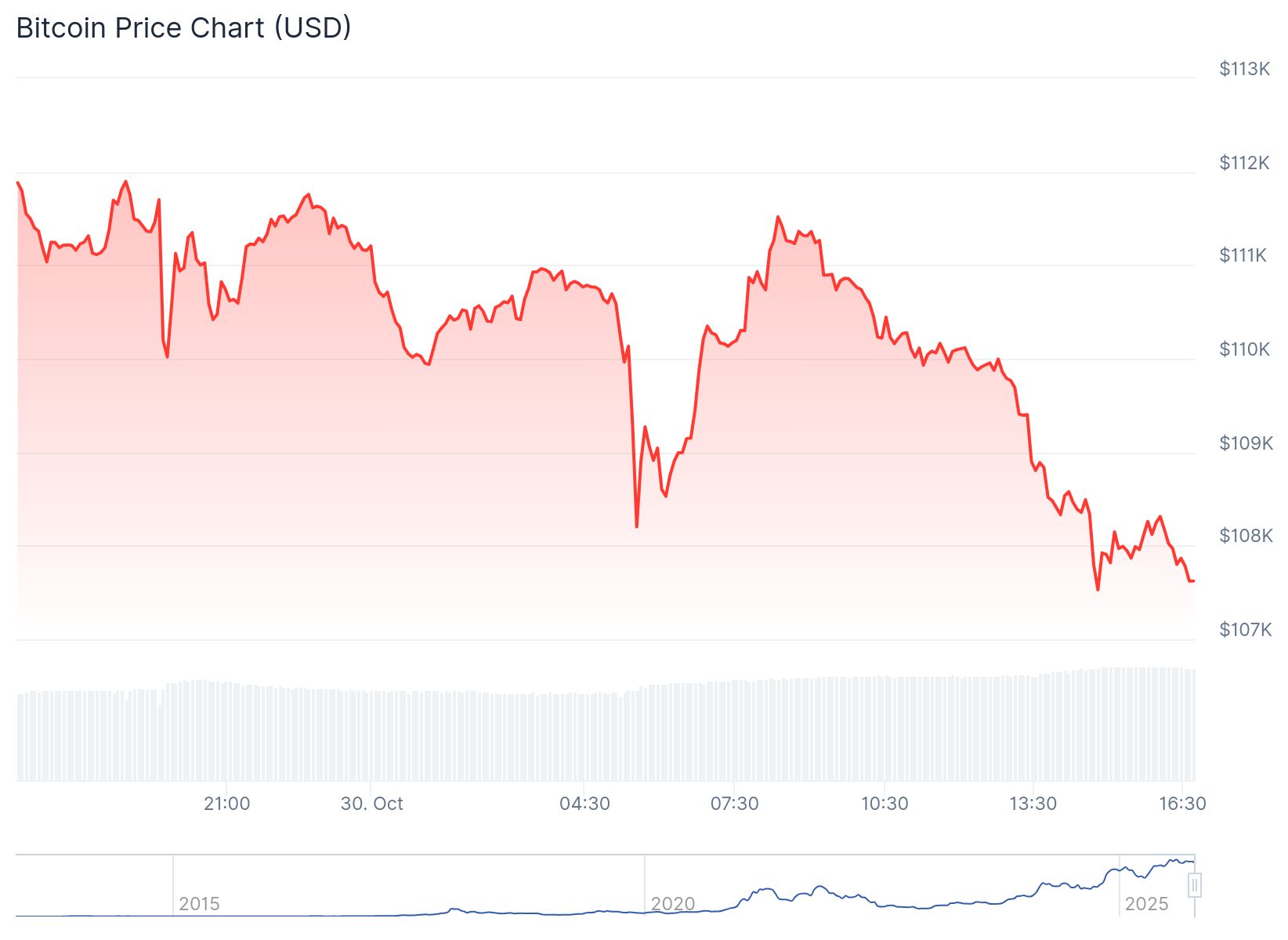Click the 21:00 time axis label
This screenshot has height=940, width=1288.
click(x=226, y=804)
